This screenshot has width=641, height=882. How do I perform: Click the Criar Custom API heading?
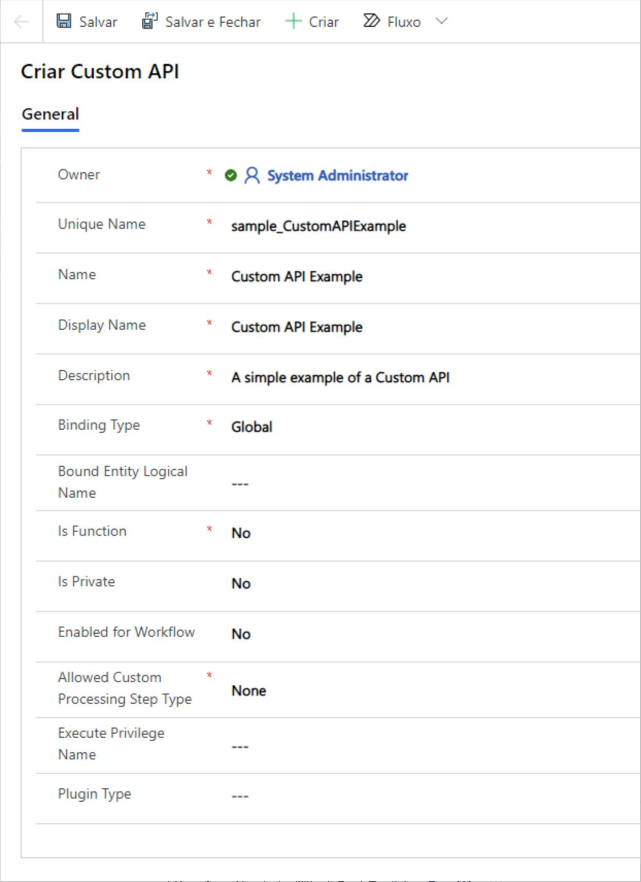[98, 73]
